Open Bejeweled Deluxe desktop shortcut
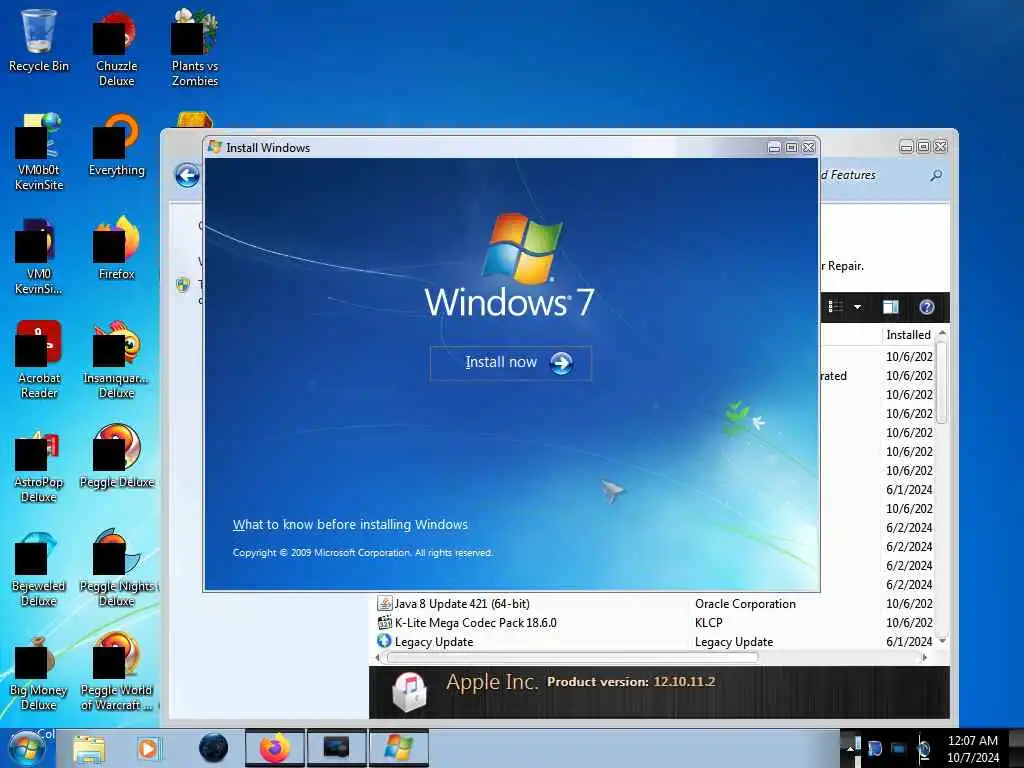The width and height of the screenshot is (1024, 768). [39, 568]
